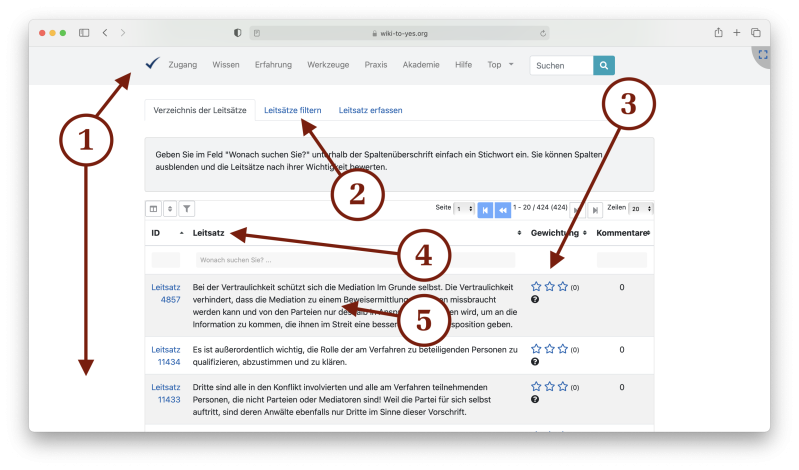
Task: Click the magnifier search button
Action: (604, 65)
